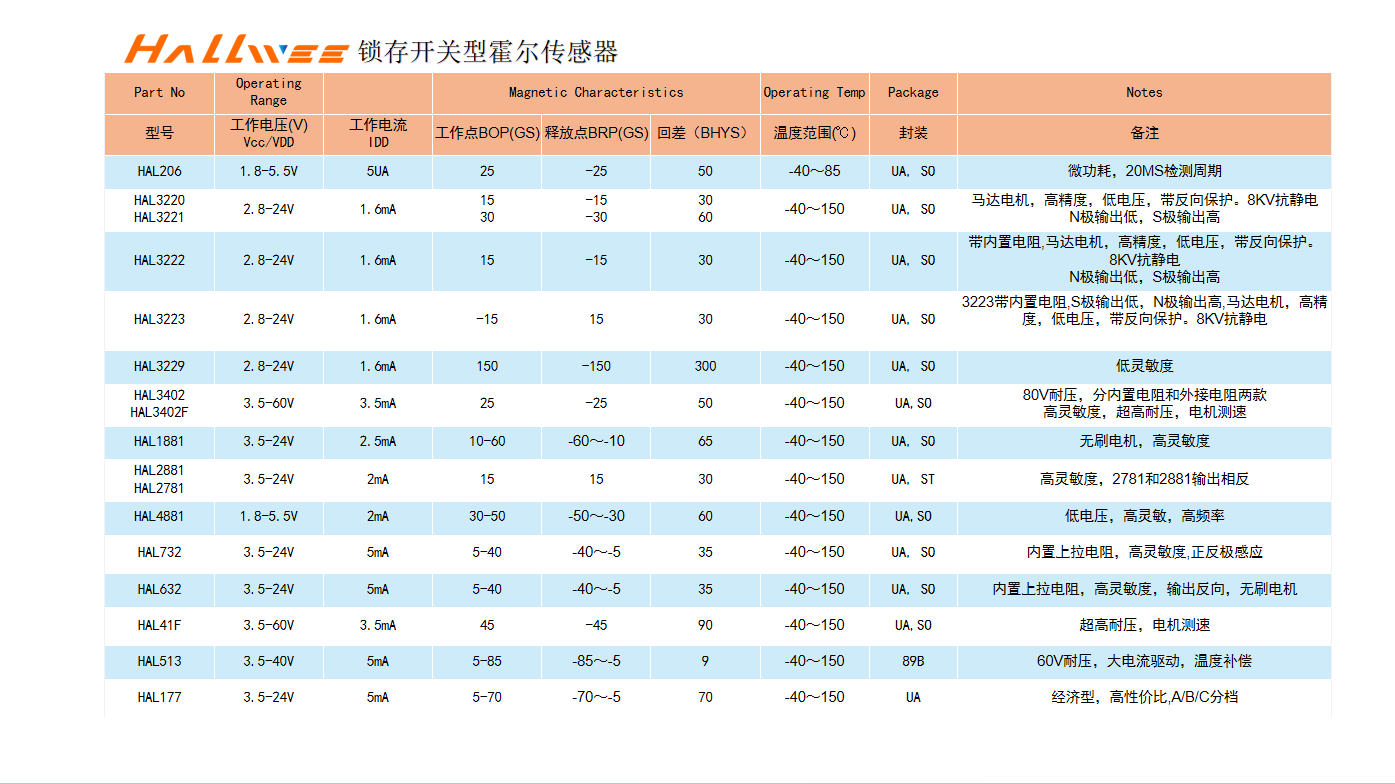Select part number HAL513

pos(160,661)
